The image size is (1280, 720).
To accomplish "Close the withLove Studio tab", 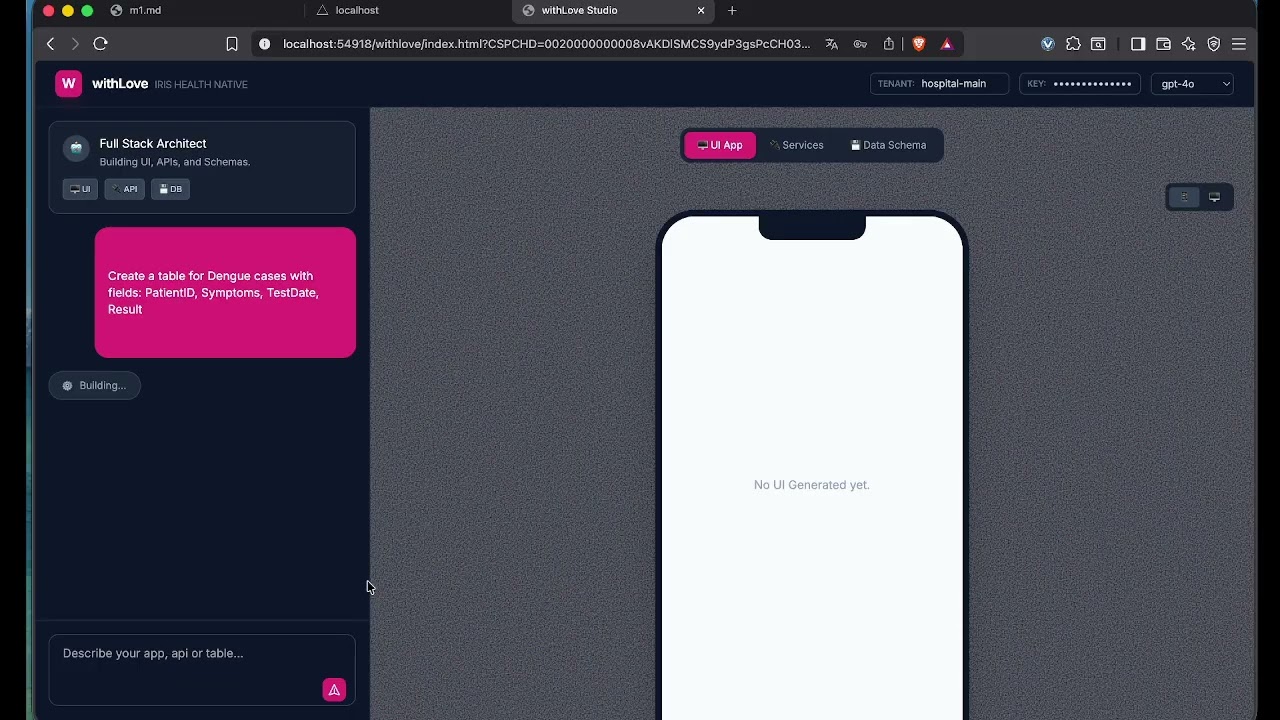I will 701,10.
